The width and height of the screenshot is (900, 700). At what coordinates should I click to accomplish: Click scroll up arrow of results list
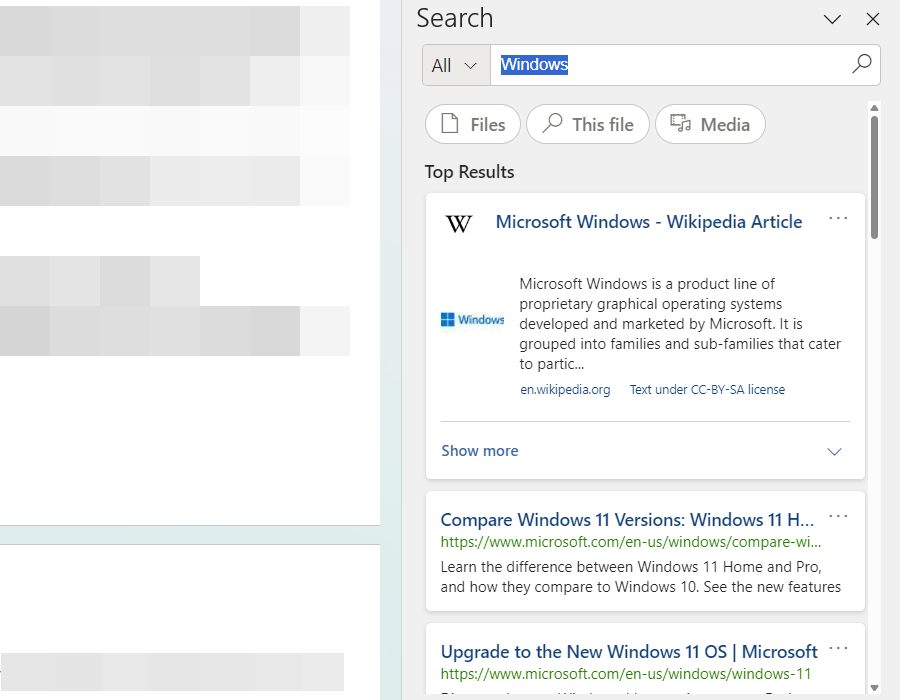[874, 108]
